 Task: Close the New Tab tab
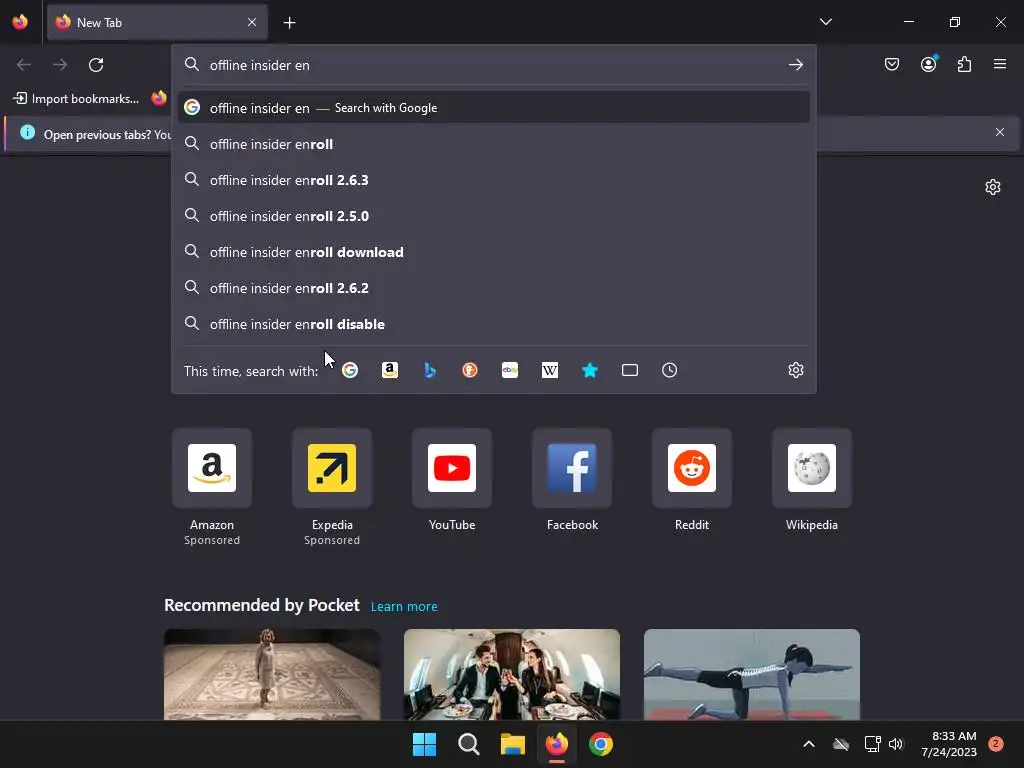pos(252,22)
